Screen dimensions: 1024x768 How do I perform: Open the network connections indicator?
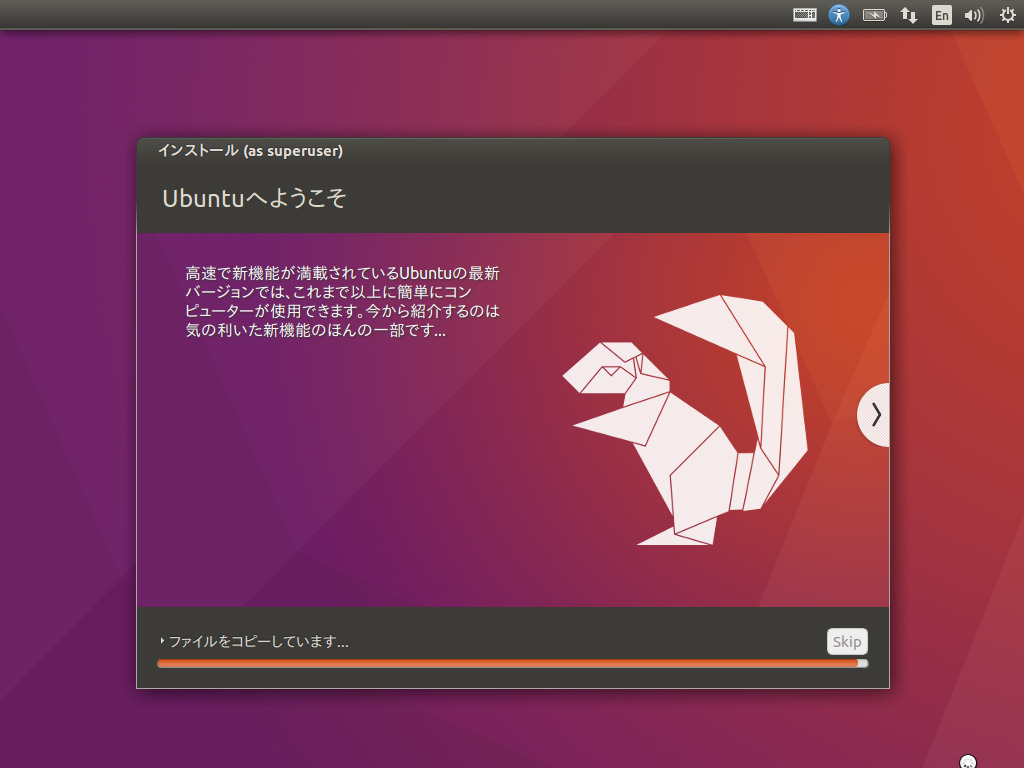tap(908, 15)
